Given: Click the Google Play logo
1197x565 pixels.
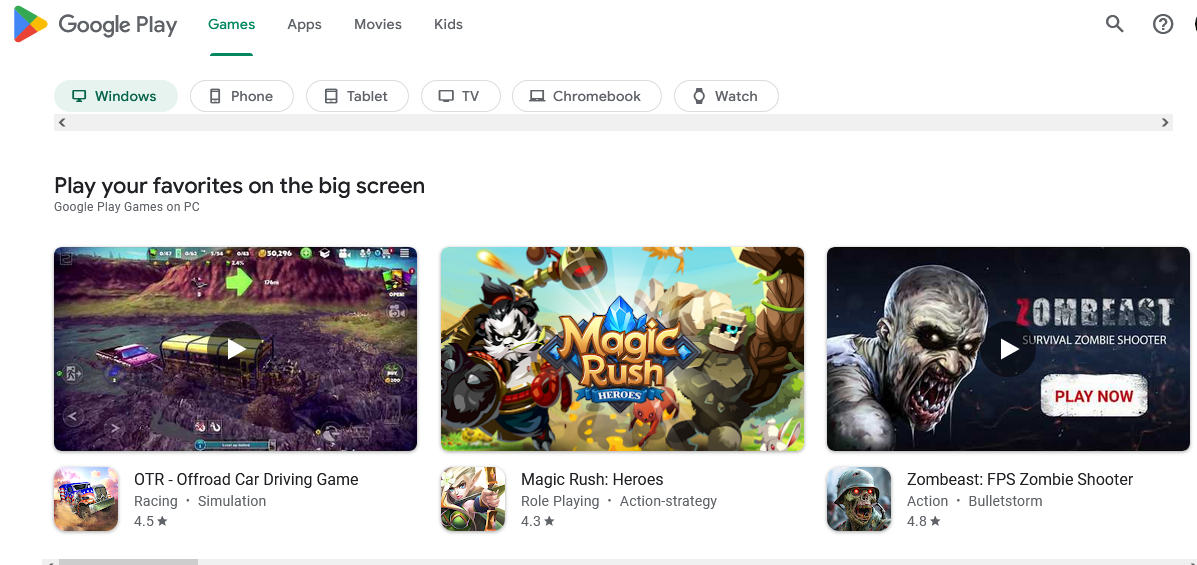Looking at the screenshot, I should pos(95,24).
